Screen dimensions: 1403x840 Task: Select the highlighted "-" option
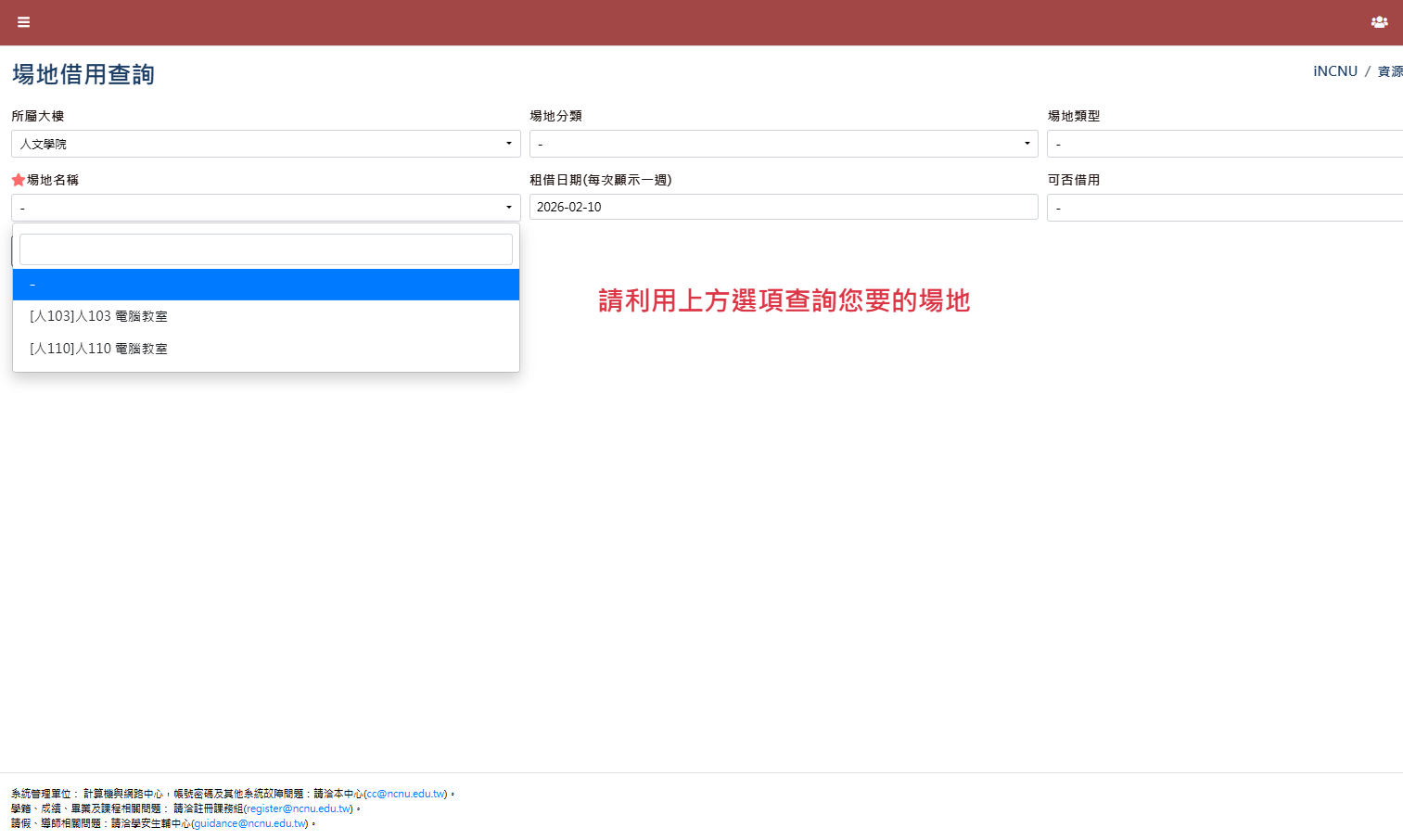266,284
